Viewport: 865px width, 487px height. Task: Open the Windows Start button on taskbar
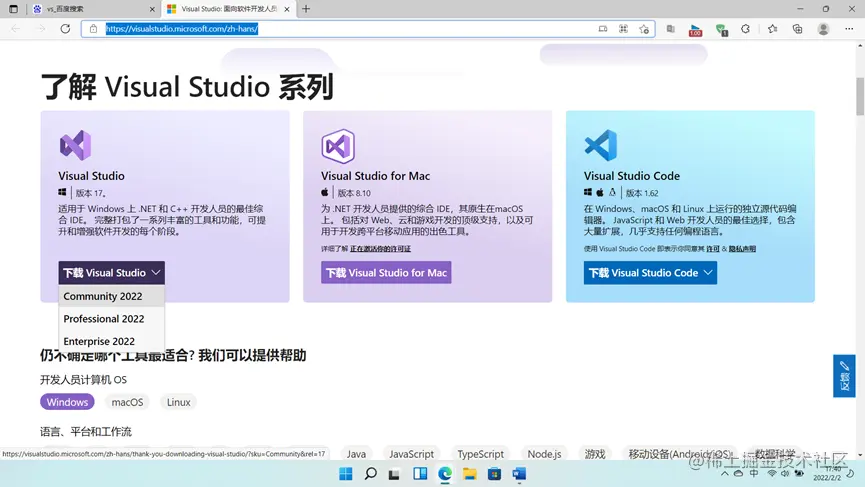[x=345, y=474]
